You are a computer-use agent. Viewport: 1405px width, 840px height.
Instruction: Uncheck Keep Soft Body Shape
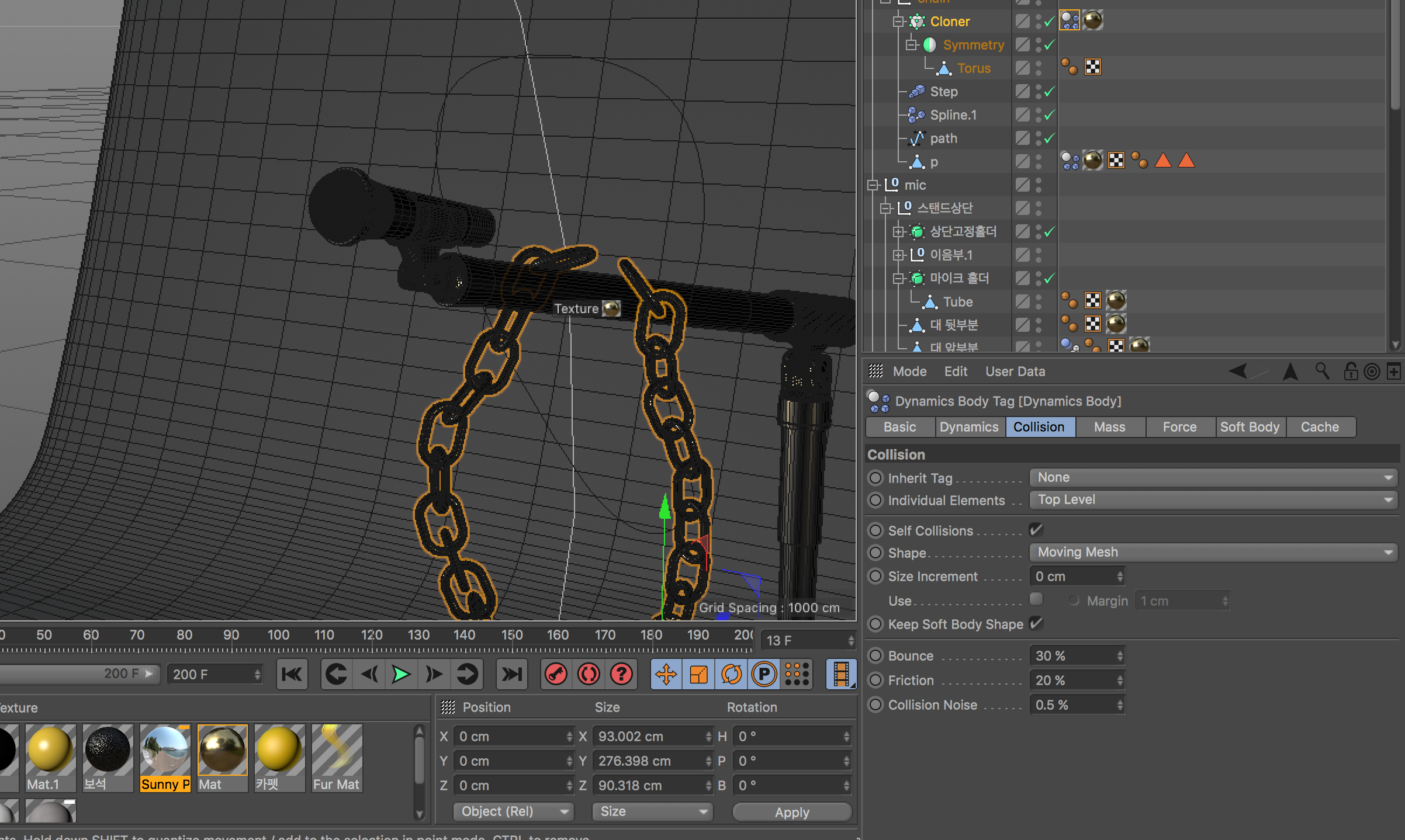tap(1036, 623)
